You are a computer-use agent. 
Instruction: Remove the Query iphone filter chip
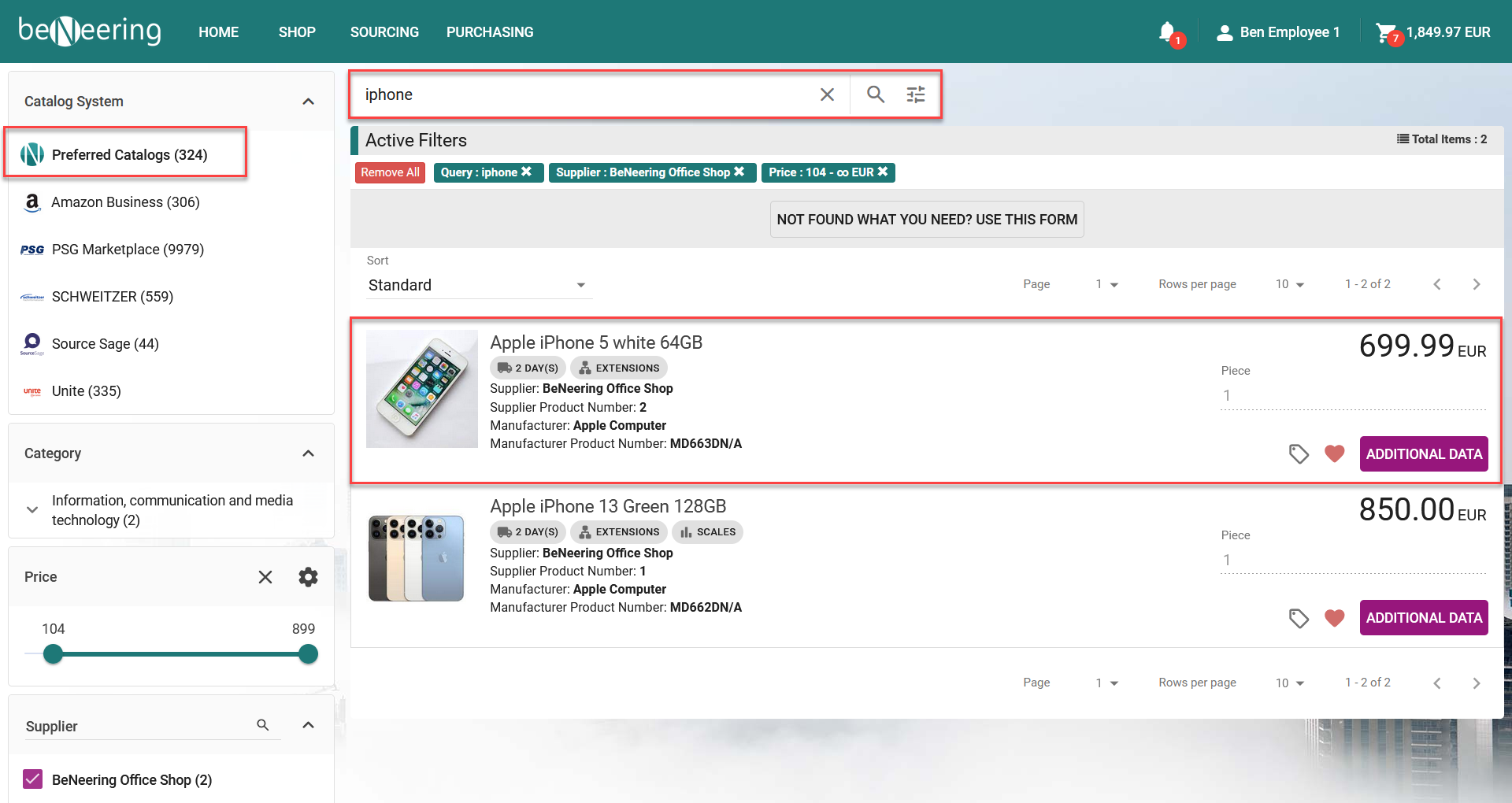tap(526, 172)
